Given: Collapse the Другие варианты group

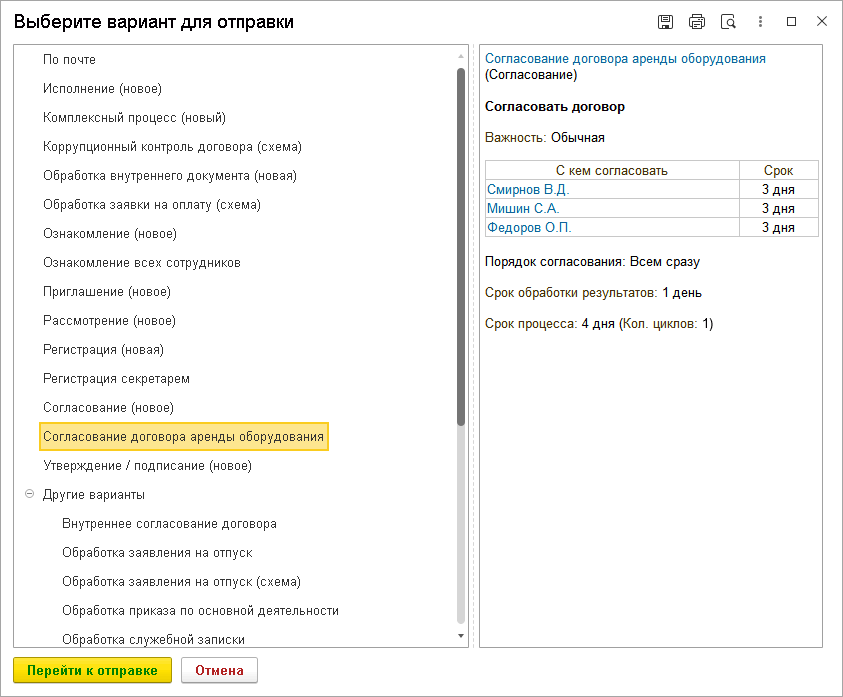Looking at the screenshot, I should pyautogui.click(x=30, y=494).
